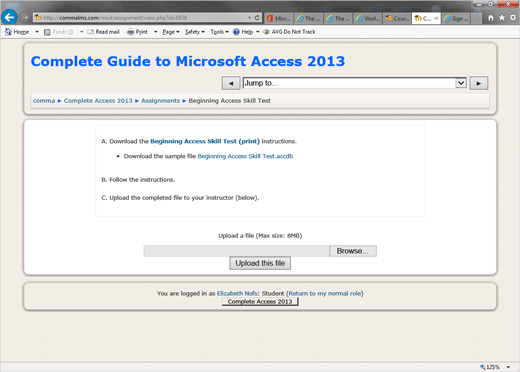Open the 'Jump to...' dropdown
Image resolution: width=520 pixels, height=372 pixels.
pyautogui.click(x=355, y=83)
